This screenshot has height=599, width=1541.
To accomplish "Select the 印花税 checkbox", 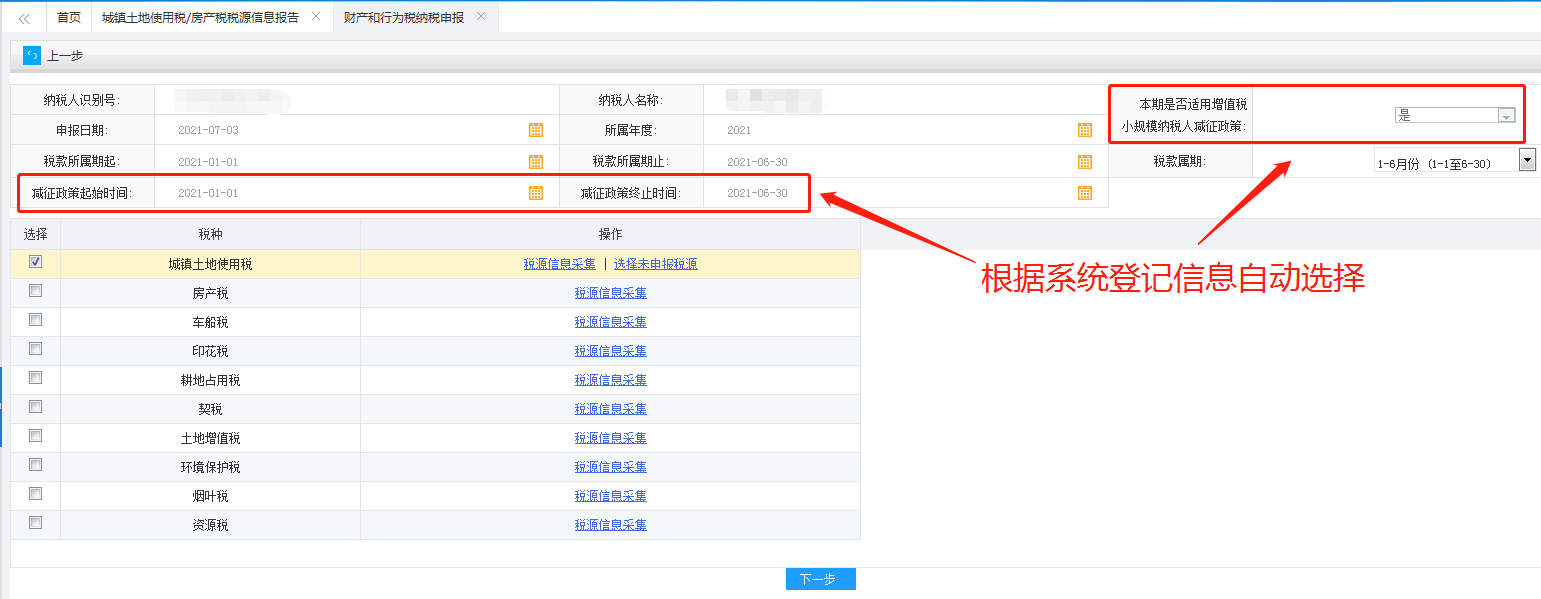I will [x=36, y=349].
